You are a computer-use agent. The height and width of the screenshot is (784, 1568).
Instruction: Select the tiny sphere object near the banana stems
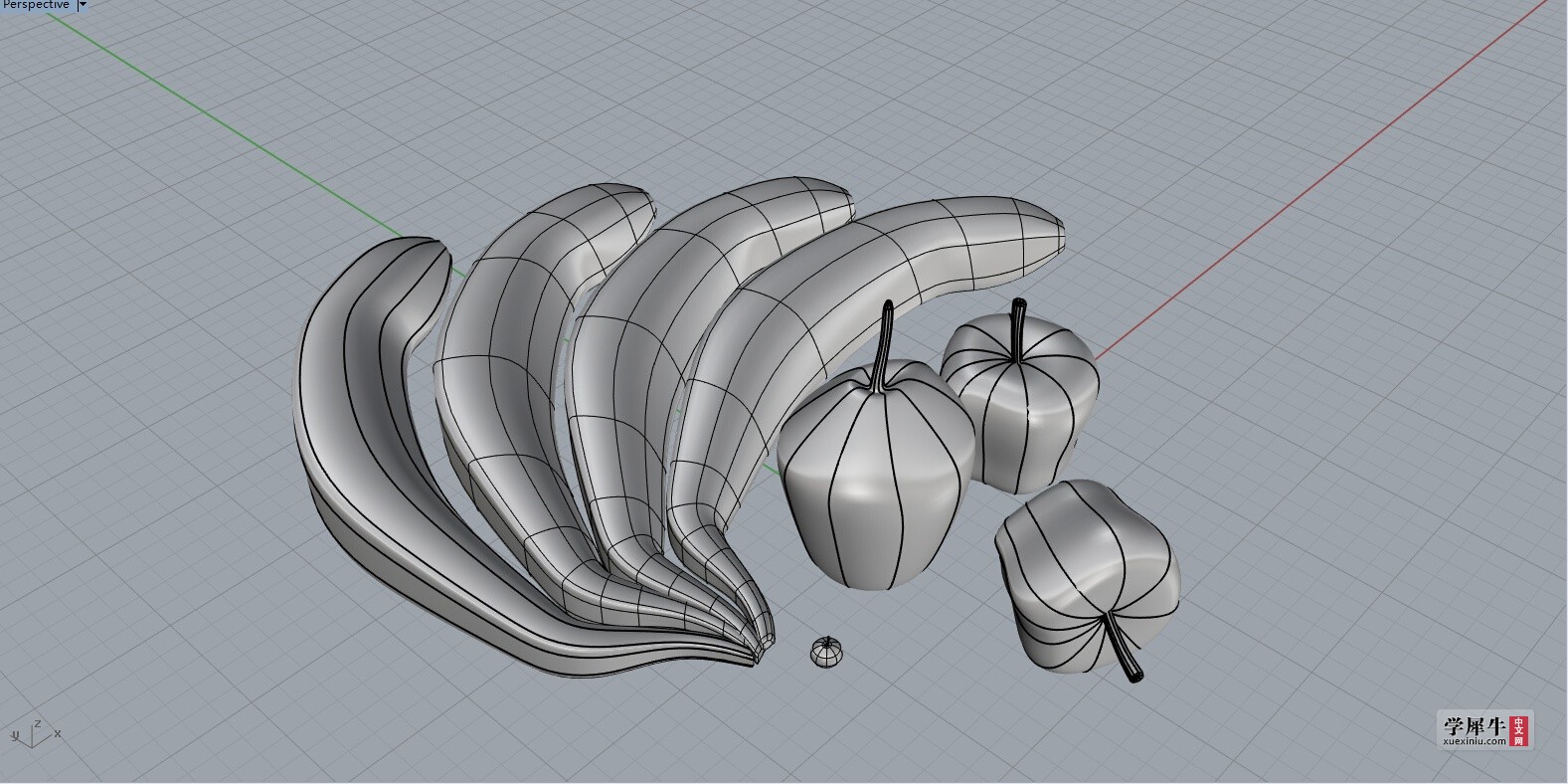click(x=826, y=653)
